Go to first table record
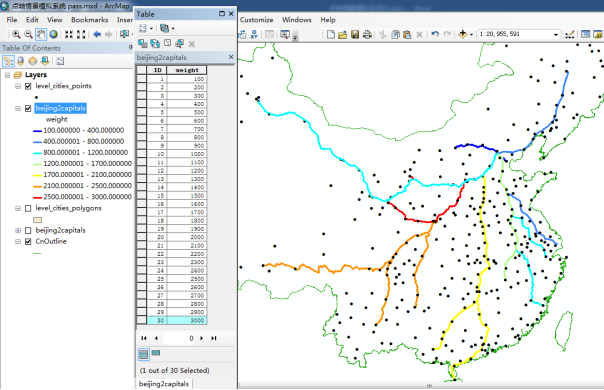This screenshot has height=390, width=604. [144, 338]
